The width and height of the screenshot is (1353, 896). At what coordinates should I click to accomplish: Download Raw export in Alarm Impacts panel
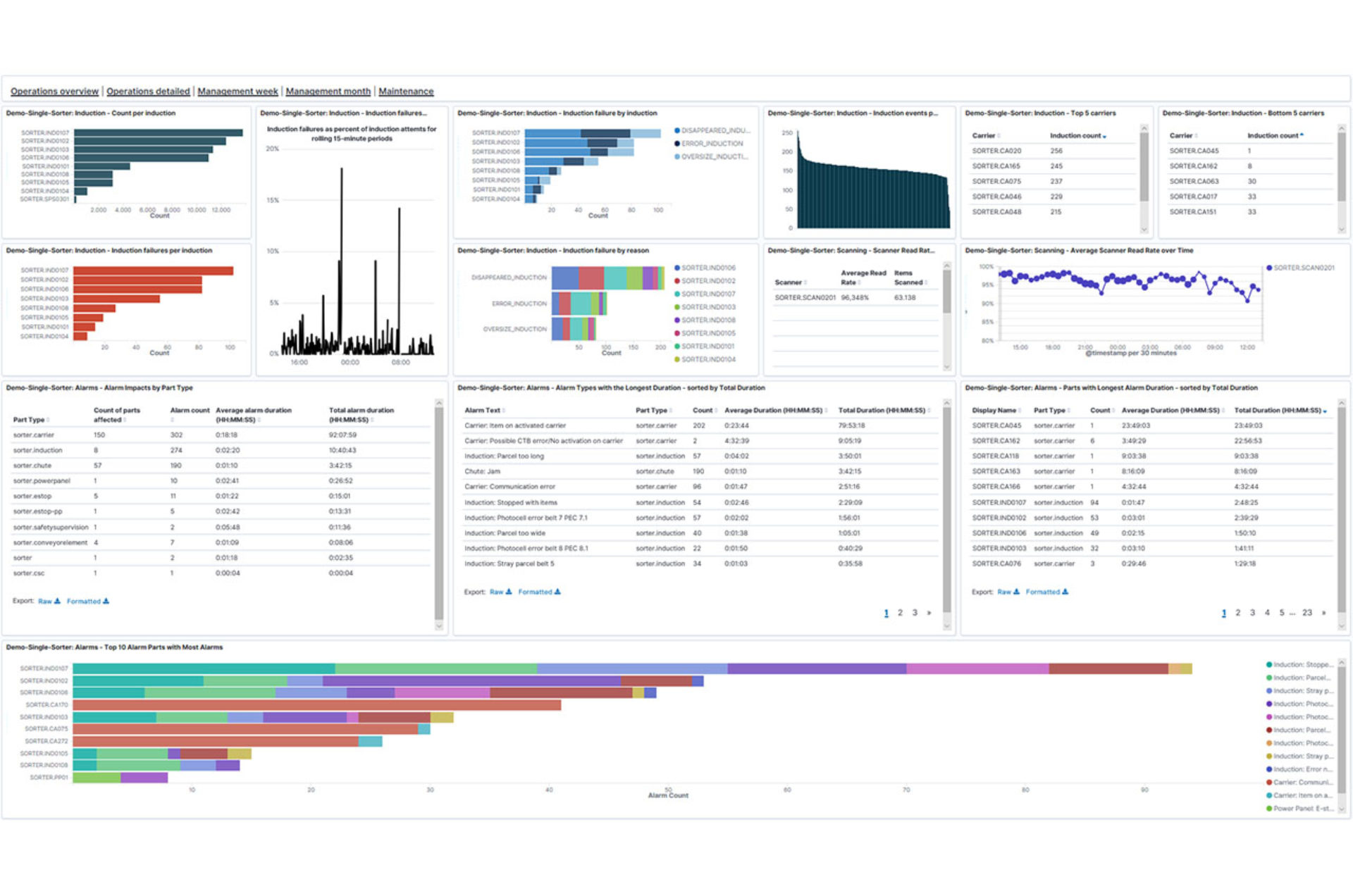[x=49, y=601]
